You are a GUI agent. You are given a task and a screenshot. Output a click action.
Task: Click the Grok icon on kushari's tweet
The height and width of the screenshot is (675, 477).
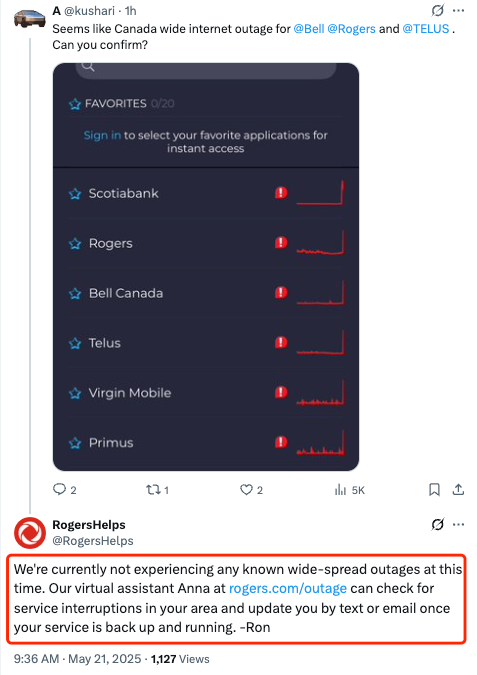click(437, 10)
